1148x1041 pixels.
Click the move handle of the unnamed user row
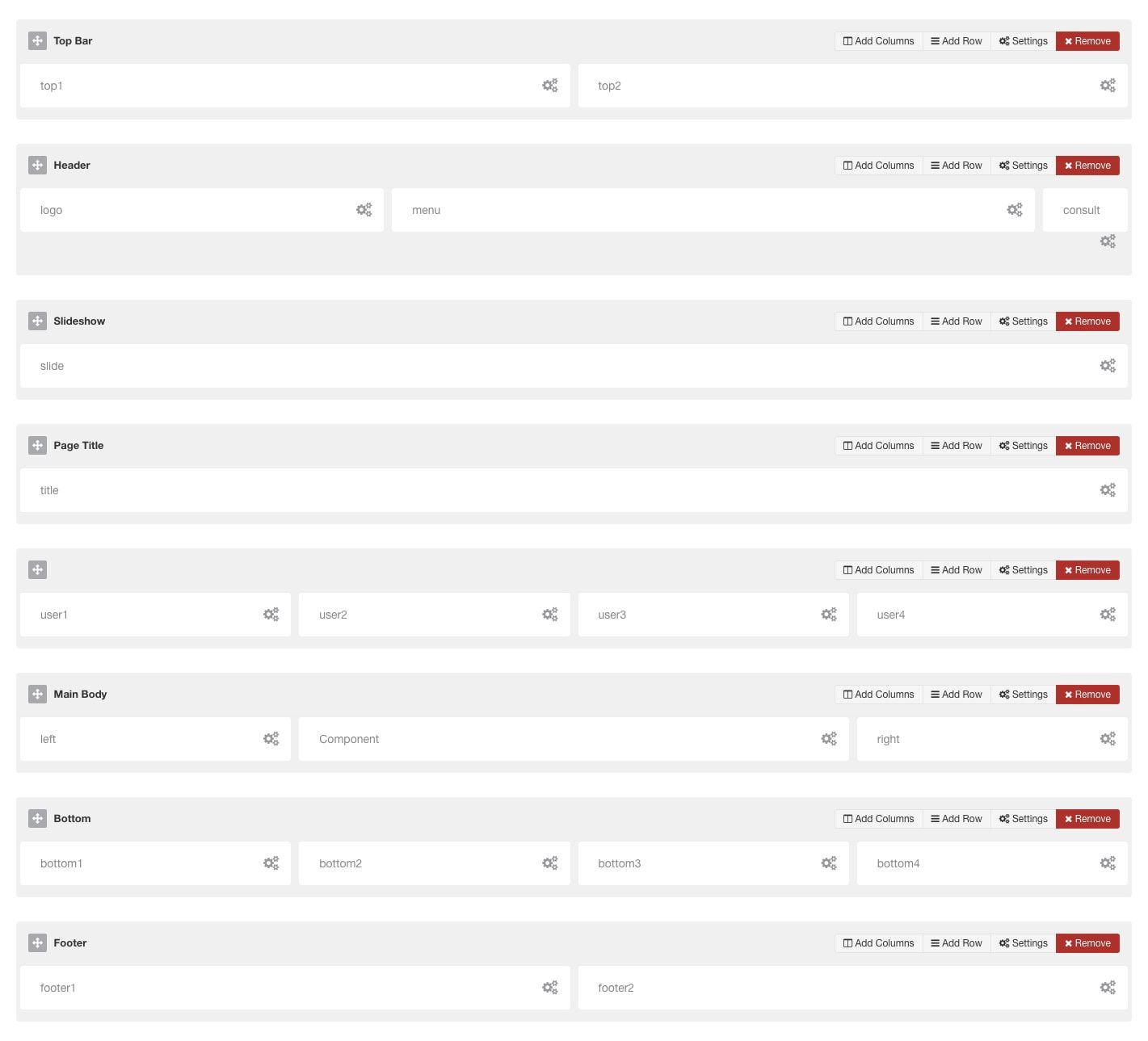[37, 570]
